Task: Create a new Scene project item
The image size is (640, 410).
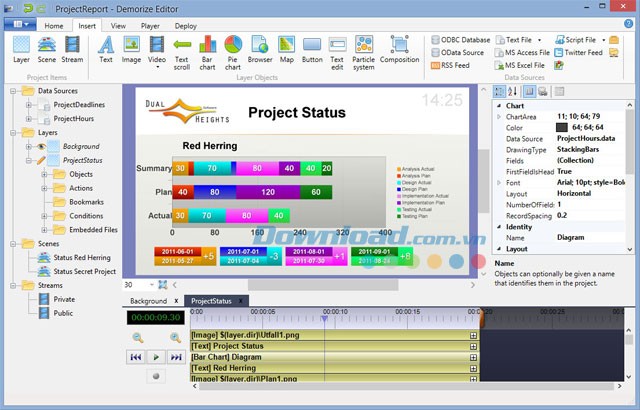Action: click(x=47, y=50)
